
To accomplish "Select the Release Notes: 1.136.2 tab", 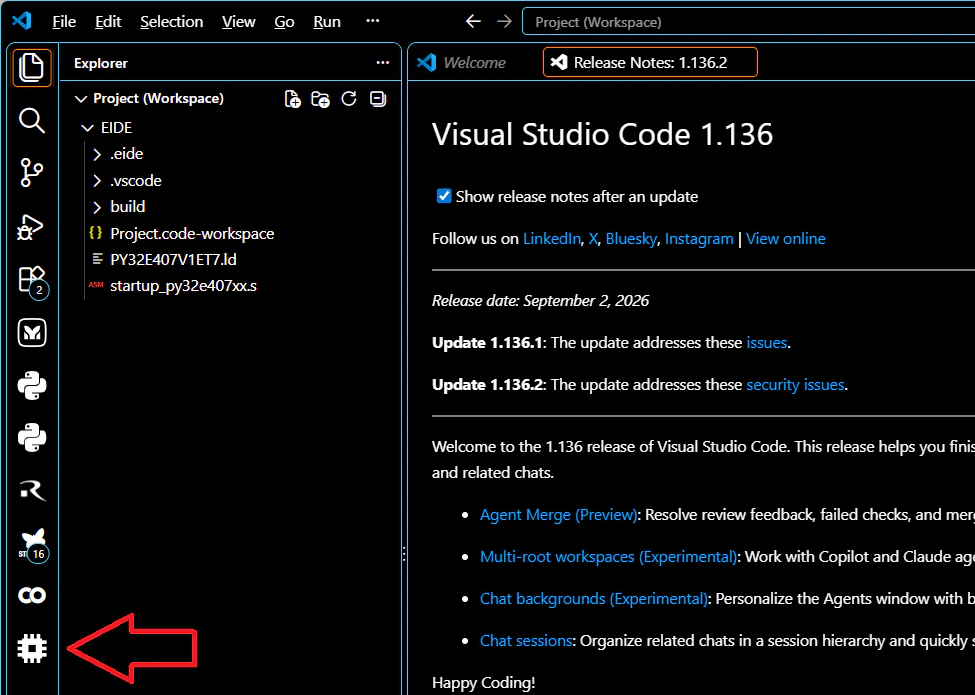I will click(650, 63).
